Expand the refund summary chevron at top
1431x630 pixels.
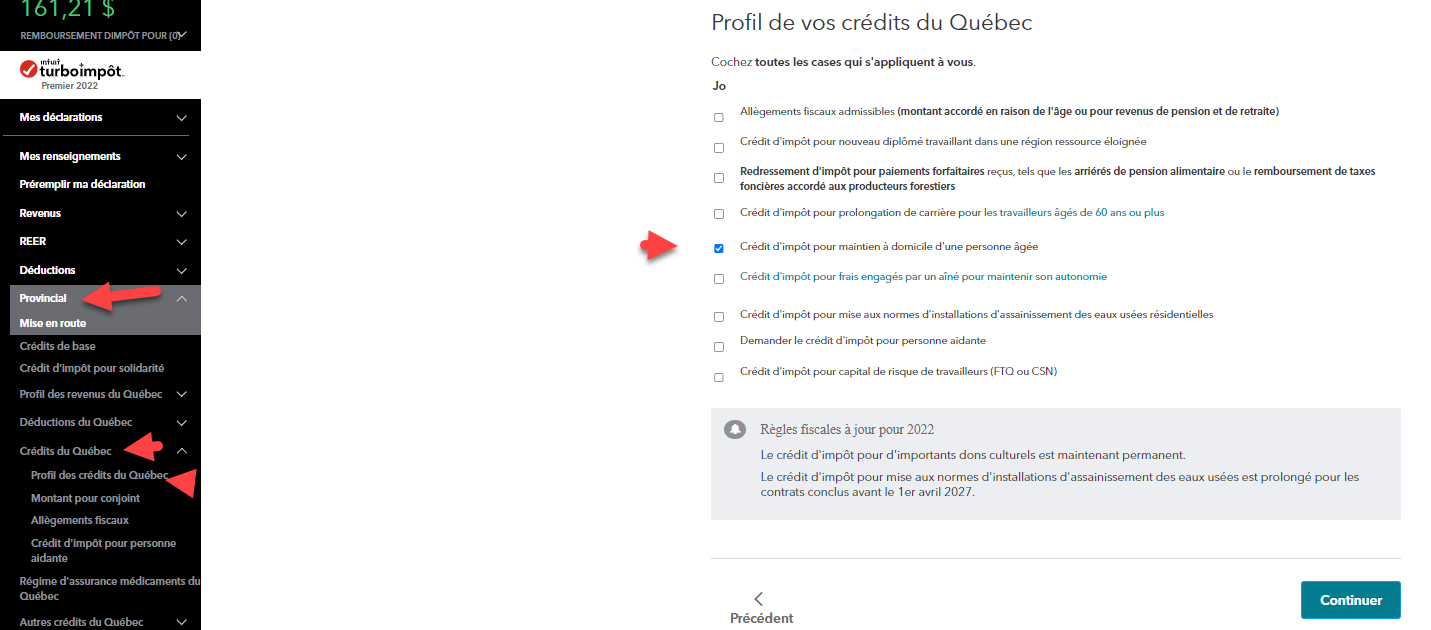(x=181, y=36)
